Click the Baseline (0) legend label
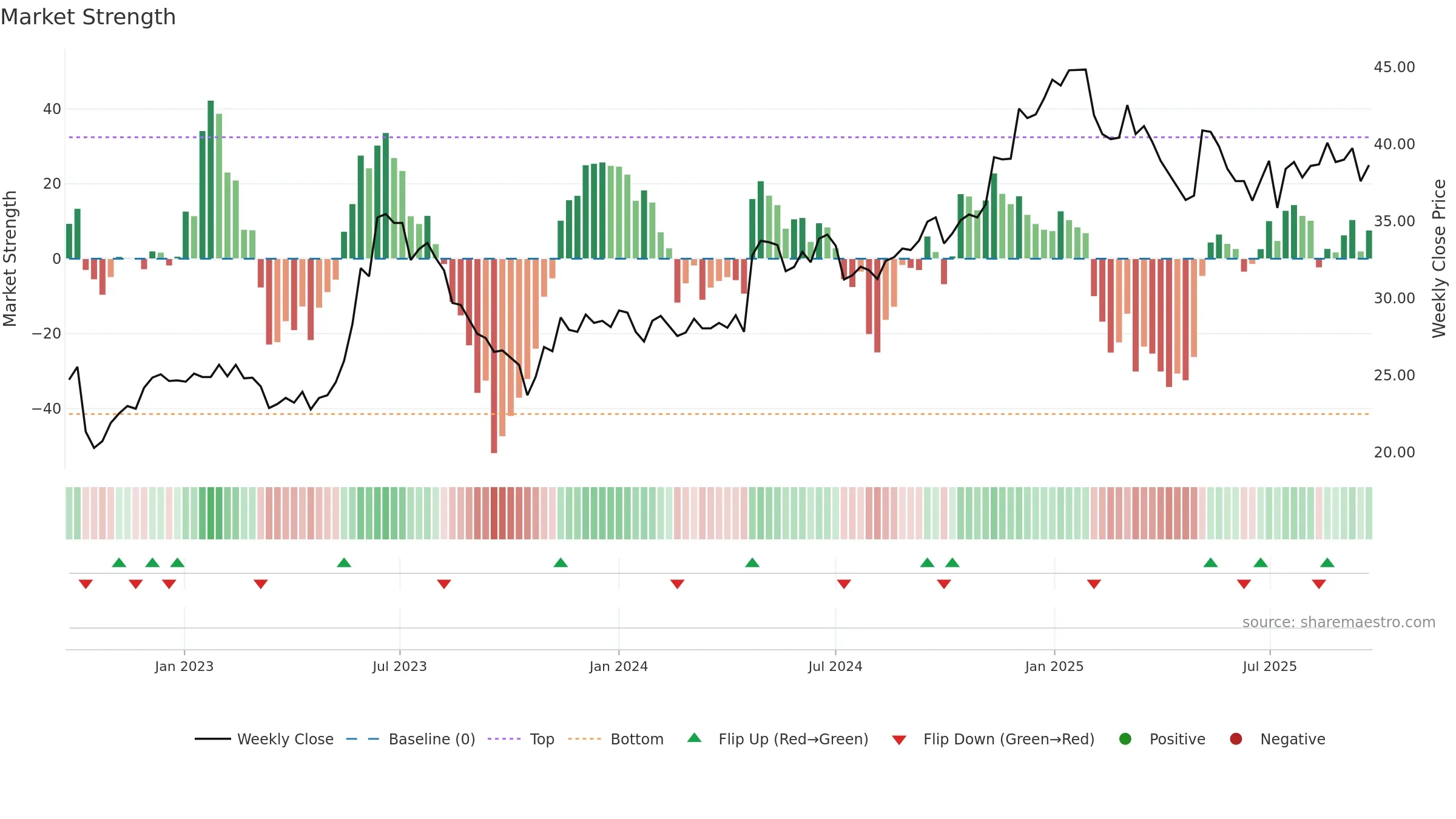 pos(431,739)
